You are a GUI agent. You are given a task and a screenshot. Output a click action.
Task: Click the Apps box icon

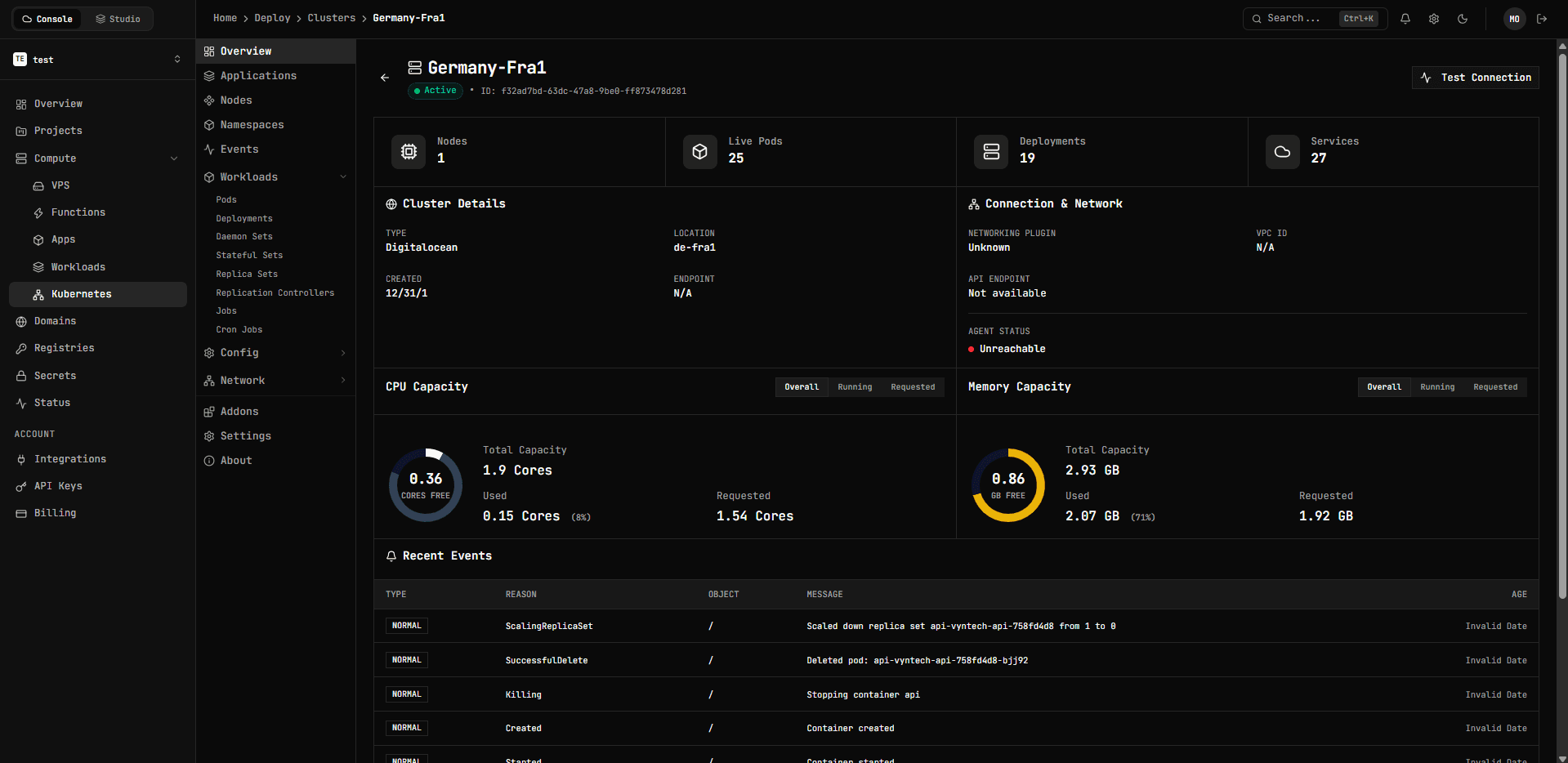[x=38, y=239]
